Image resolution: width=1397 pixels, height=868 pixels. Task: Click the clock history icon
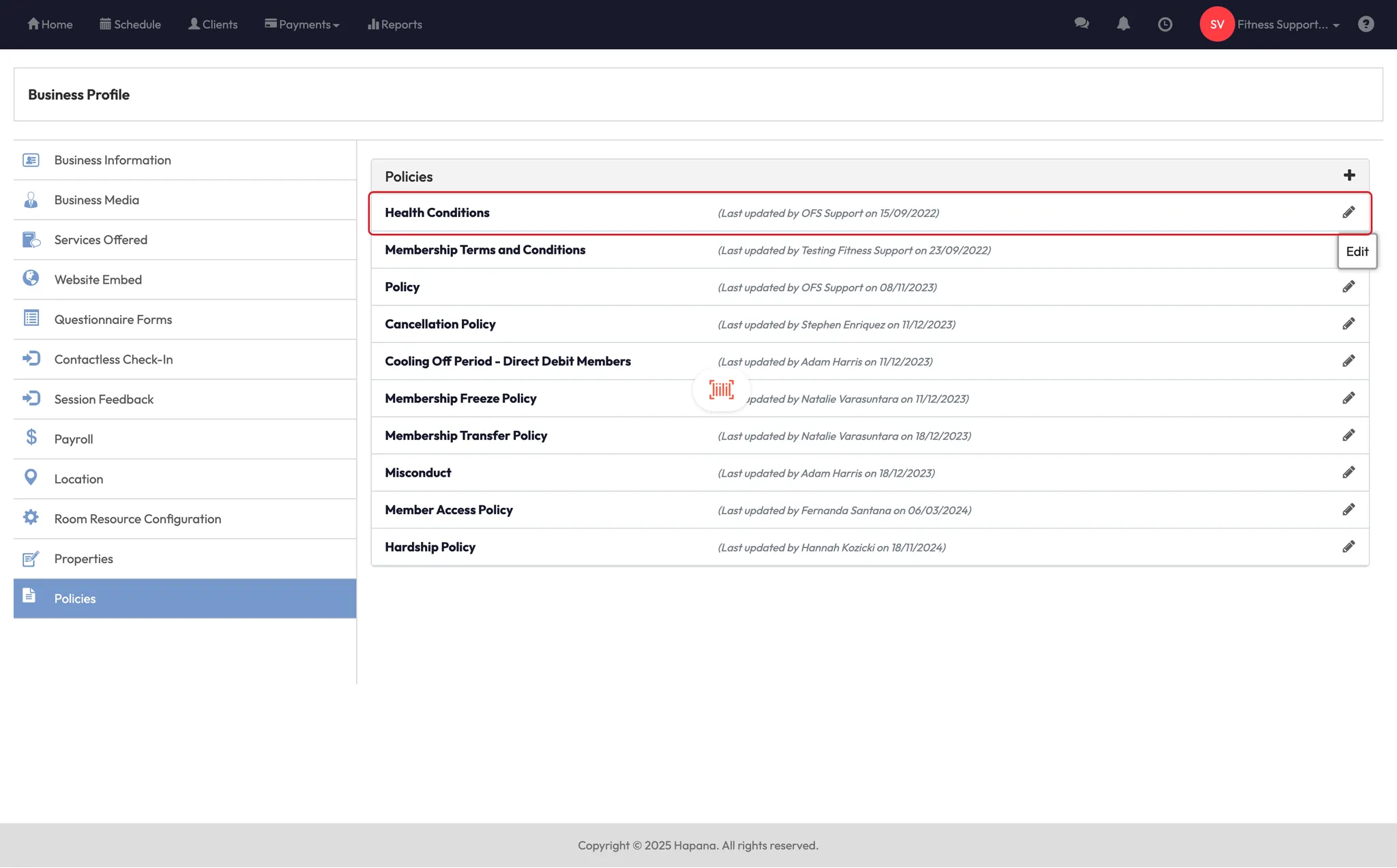[1165, 25]
